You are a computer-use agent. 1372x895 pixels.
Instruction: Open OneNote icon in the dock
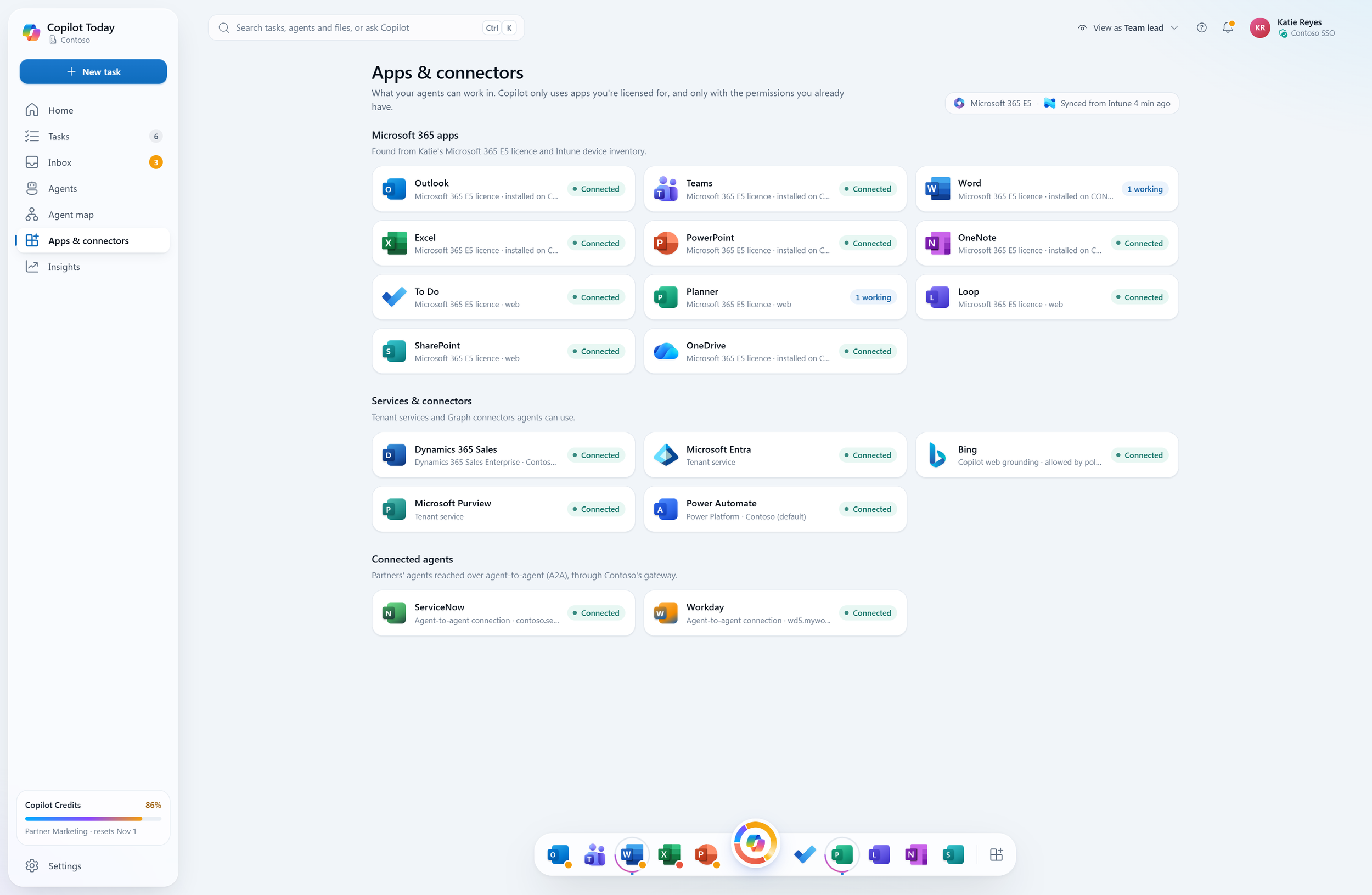[x=916, y=854]
